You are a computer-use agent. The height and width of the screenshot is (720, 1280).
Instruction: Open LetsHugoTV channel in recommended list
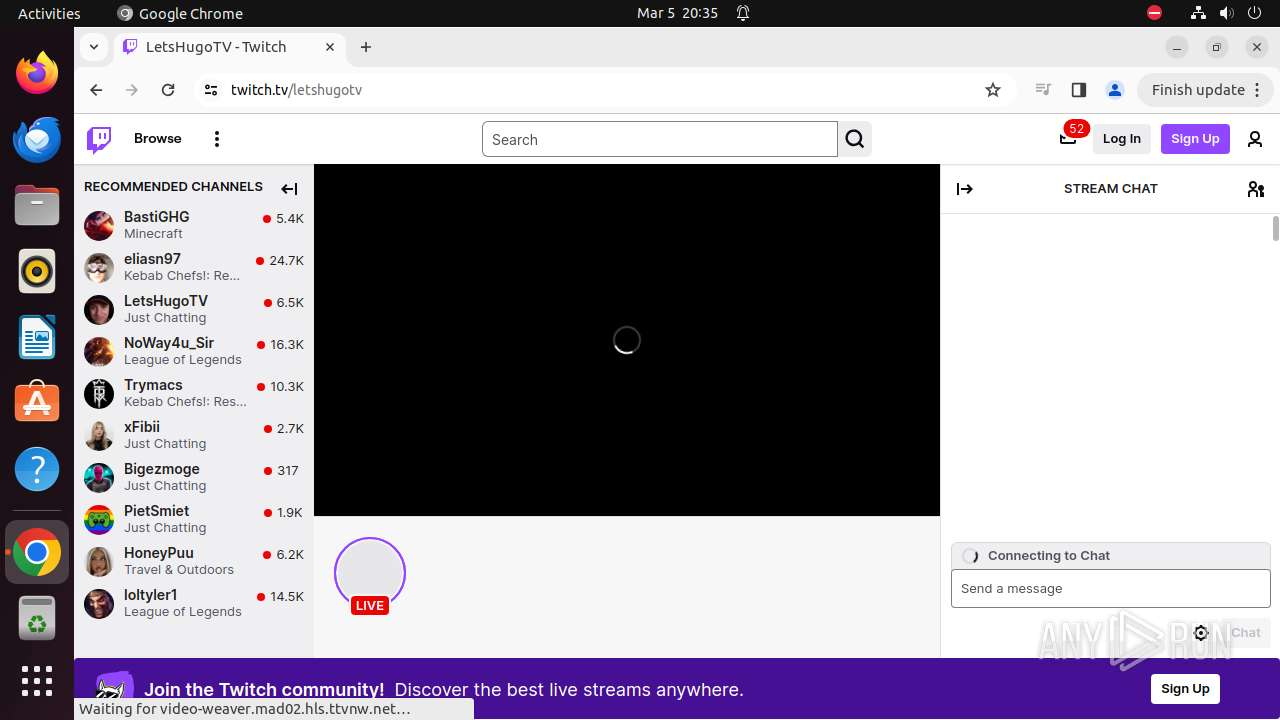tap(194, 309)
